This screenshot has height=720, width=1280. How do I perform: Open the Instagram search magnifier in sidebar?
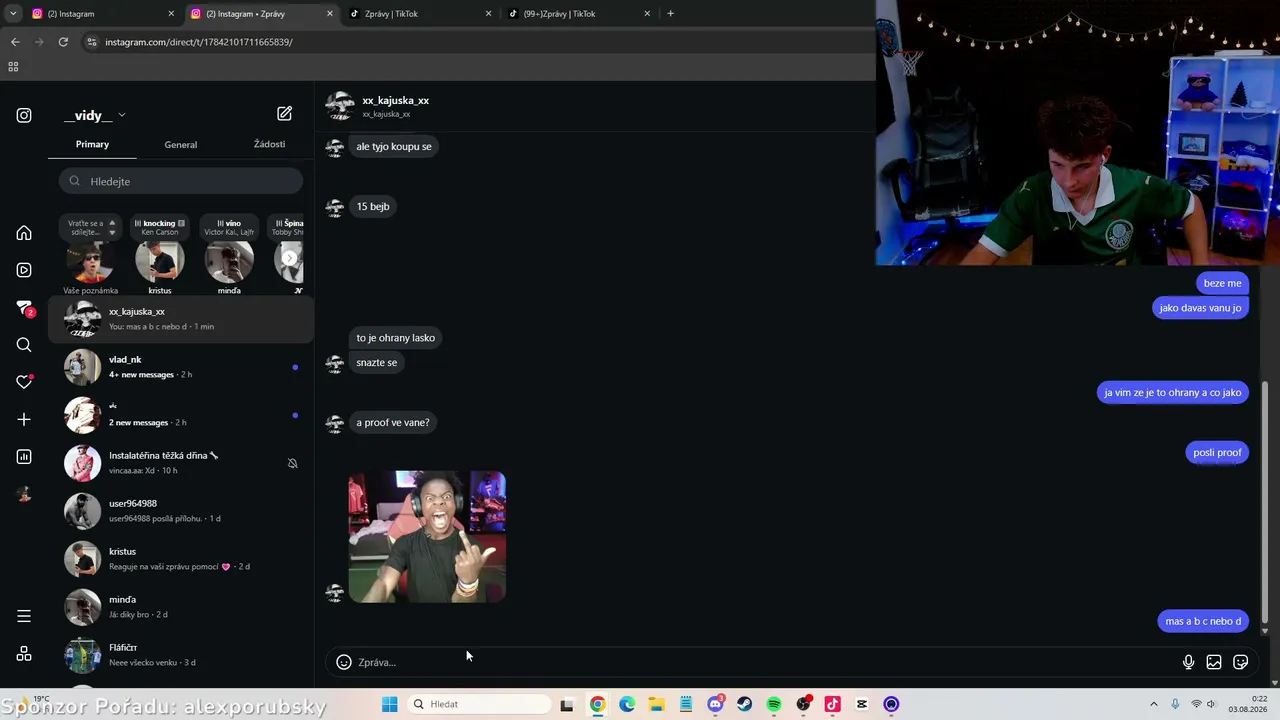coord(24,345)
